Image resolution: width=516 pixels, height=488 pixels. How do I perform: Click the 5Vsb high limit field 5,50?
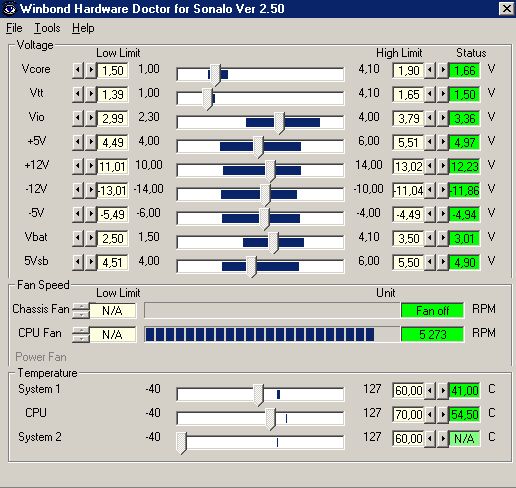[408, 262]
